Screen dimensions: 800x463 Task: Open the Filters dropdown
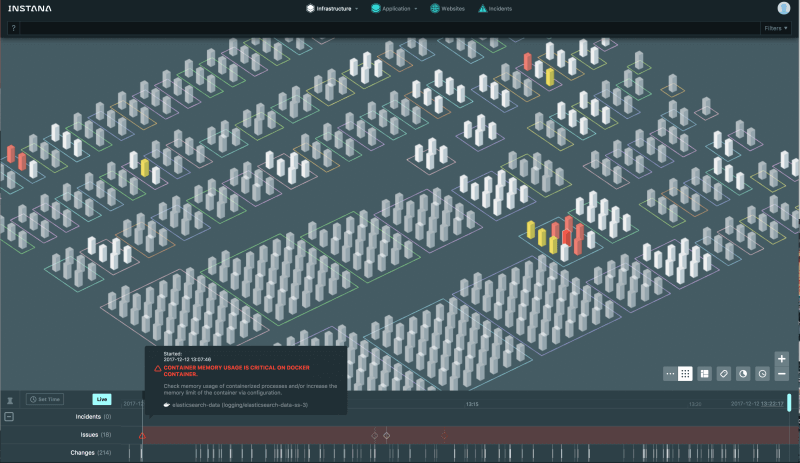(x=775, y=29)
